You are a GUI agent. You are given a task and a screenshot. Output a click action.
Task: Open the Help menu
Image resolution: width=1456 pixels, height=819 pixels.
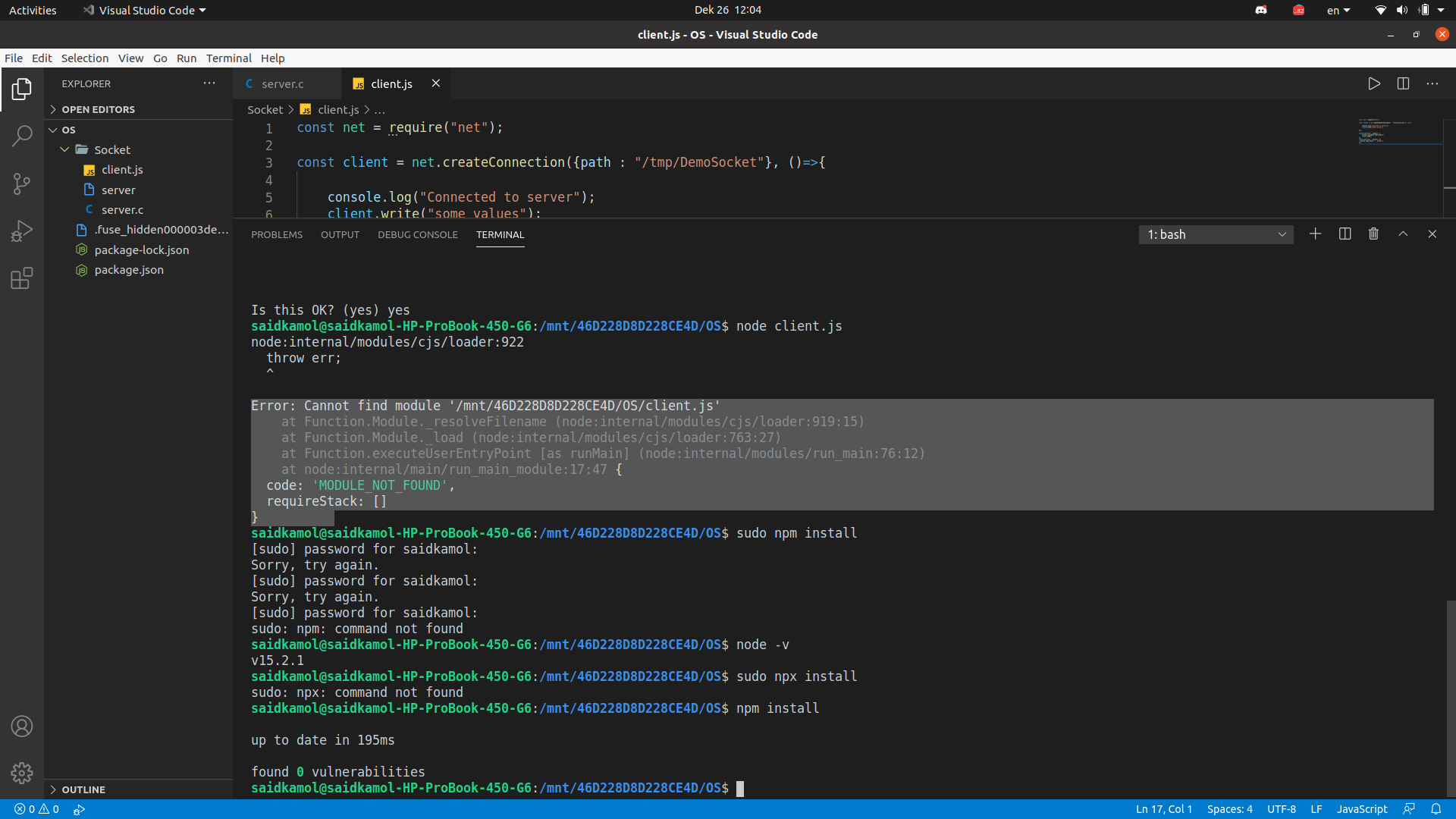coord(273,58)
